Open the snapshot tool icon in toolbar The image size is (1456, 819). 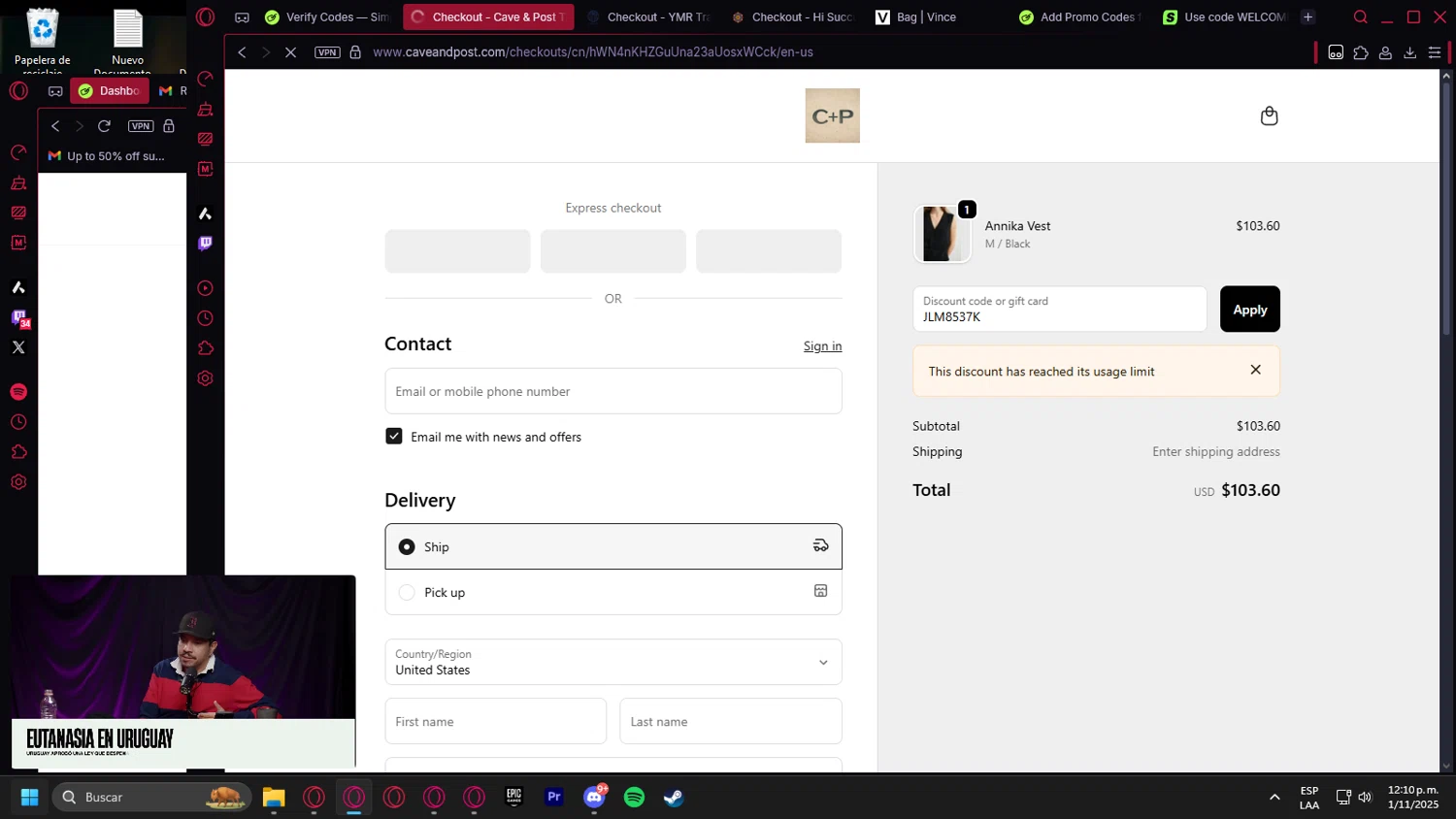click(x=1336, y=52)
